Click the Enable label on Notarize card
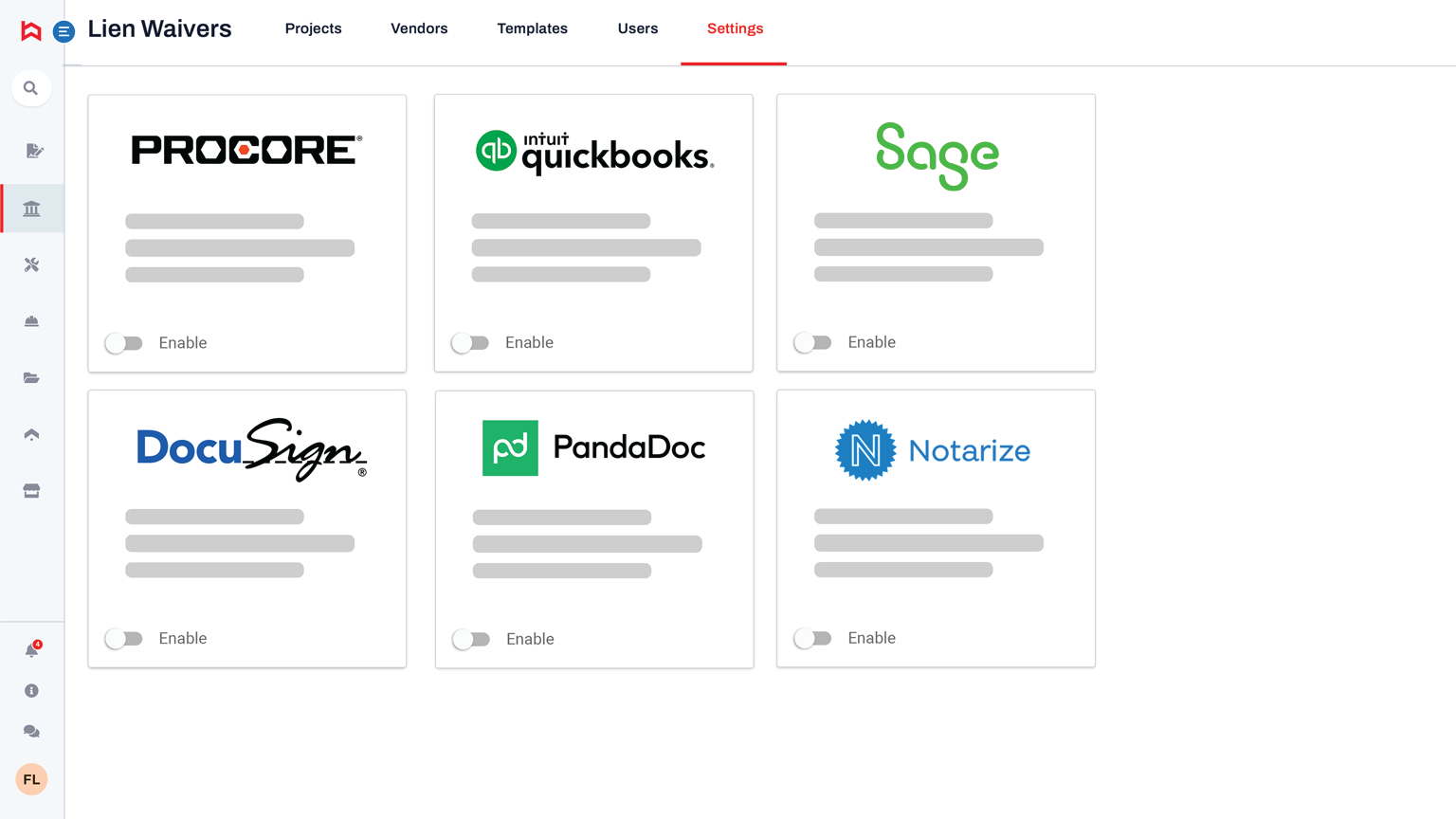The height and width of the screenshot is (819, 1456). (x=872, y=638)
